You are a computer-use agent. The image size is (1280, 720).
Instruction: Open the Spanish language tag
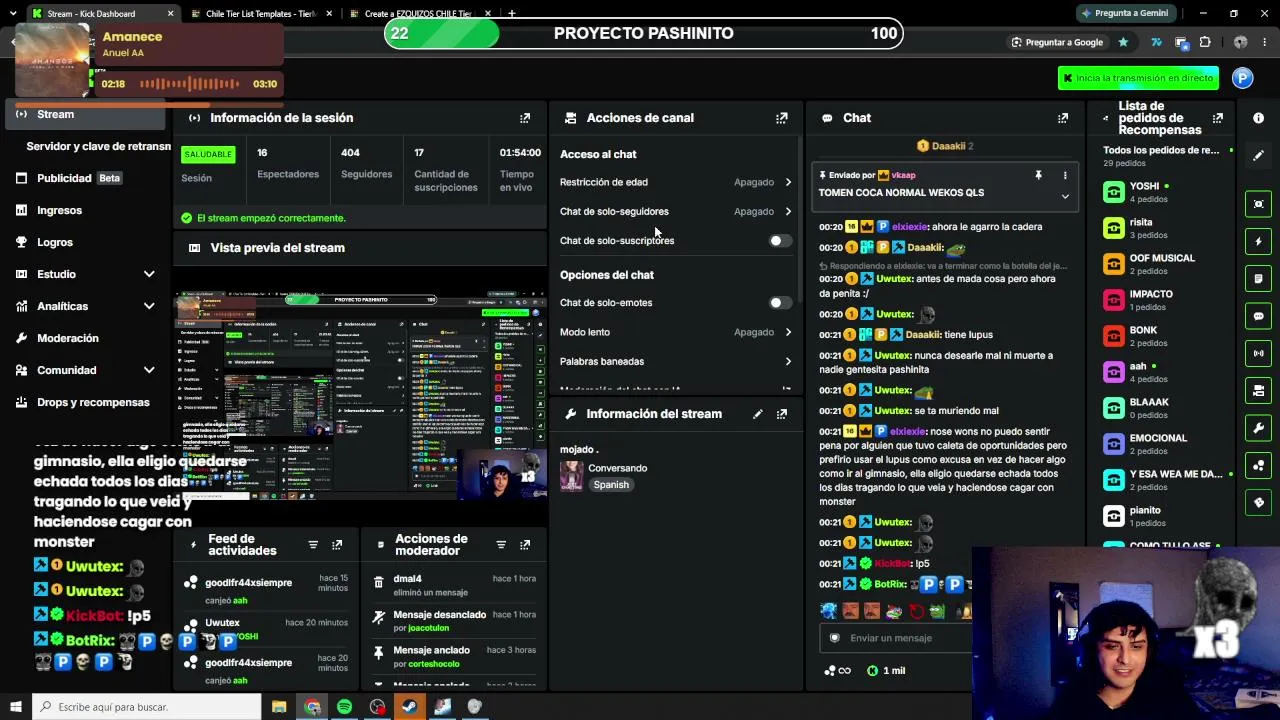point(611,485)
